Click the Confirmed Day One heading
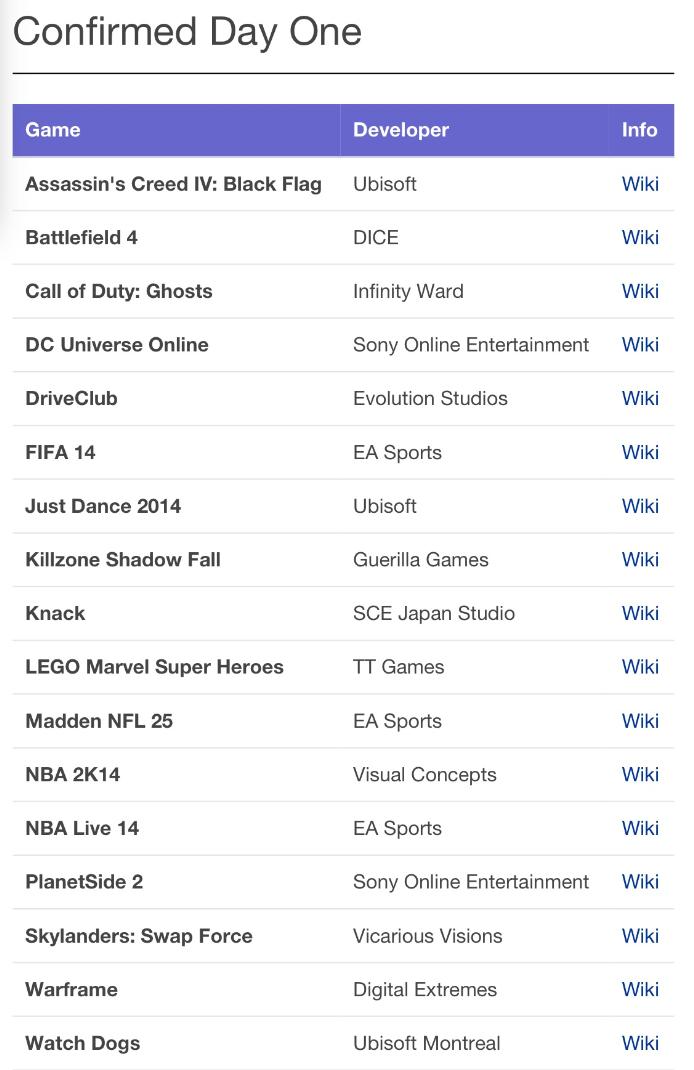The width and height of the screenshot is (694, 1070). click(187, 31)
